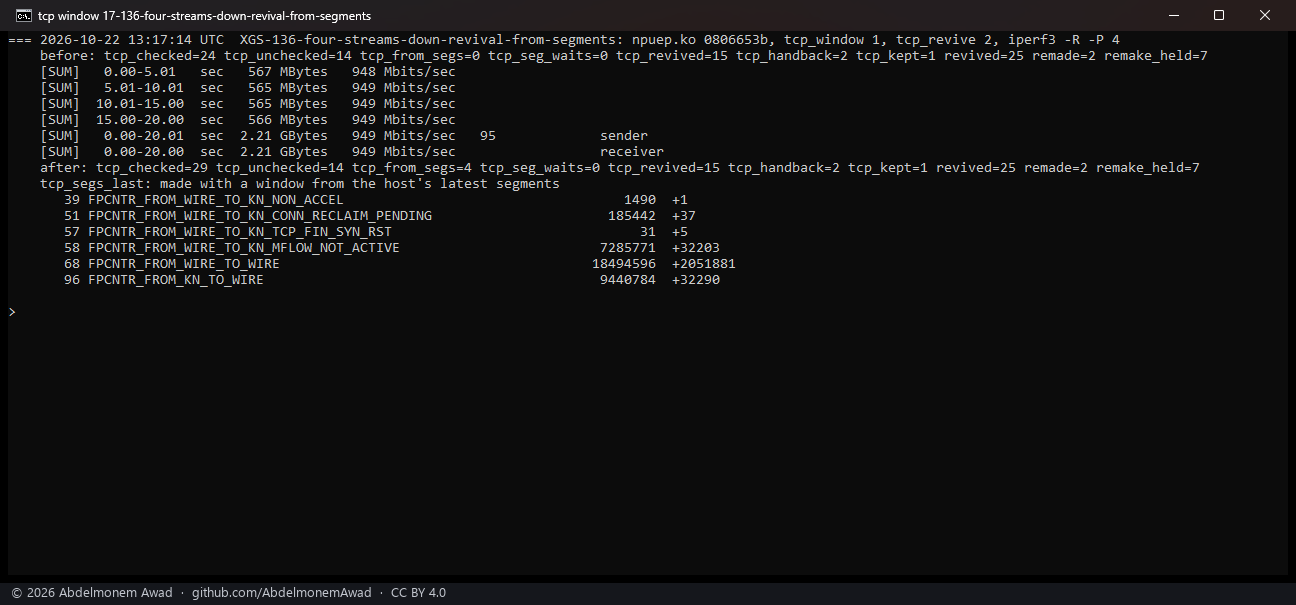The image size is (1296, 605).
Task: Click the [SUM] row for 5.01-10.01 sec
Action: point(248,88)
